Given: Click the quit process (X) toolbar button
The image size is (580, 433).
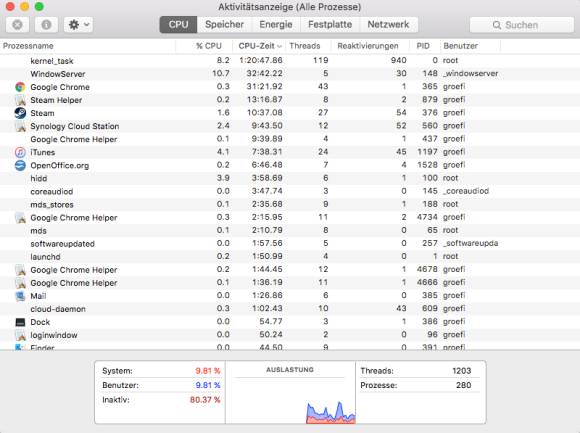Looking at the screenshot, I should click(x=17, y=25).
